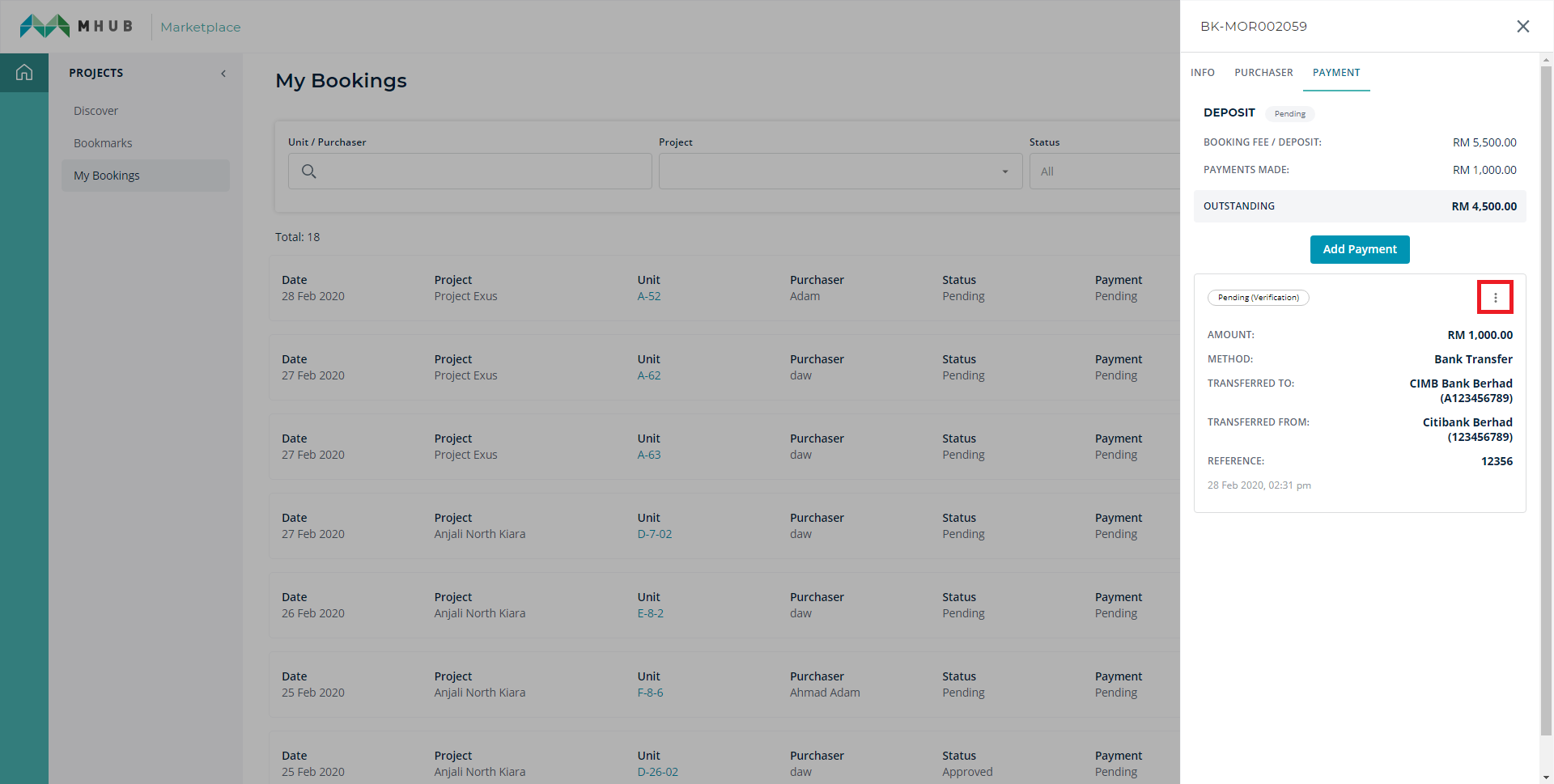This screenshot has height=784, width=1554.
Task: Select the PAYMENT tab
Action: pos(1336,73)
